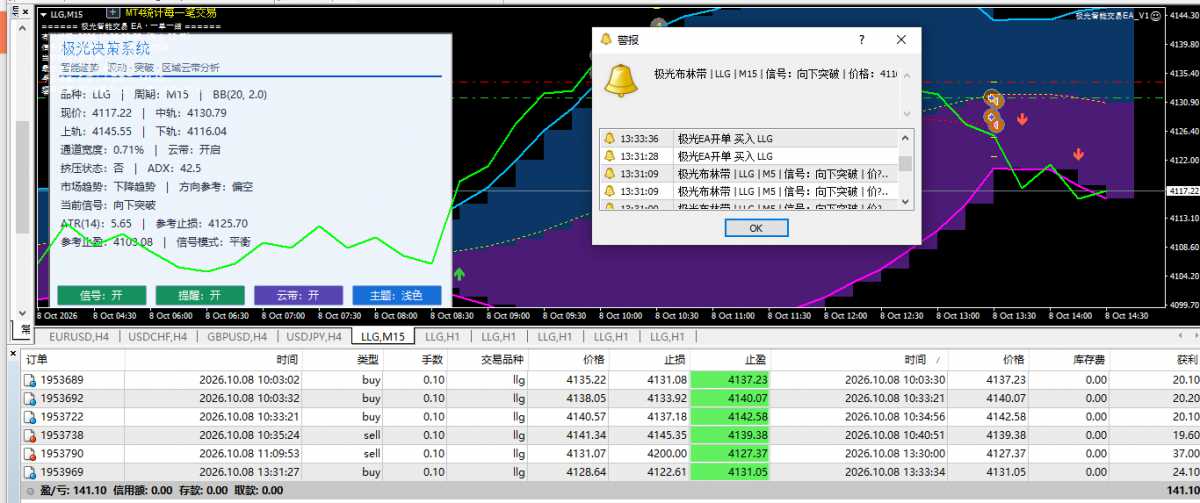
Task: Click the alert list scroll-down arrow
Action: tap(905, 202)
